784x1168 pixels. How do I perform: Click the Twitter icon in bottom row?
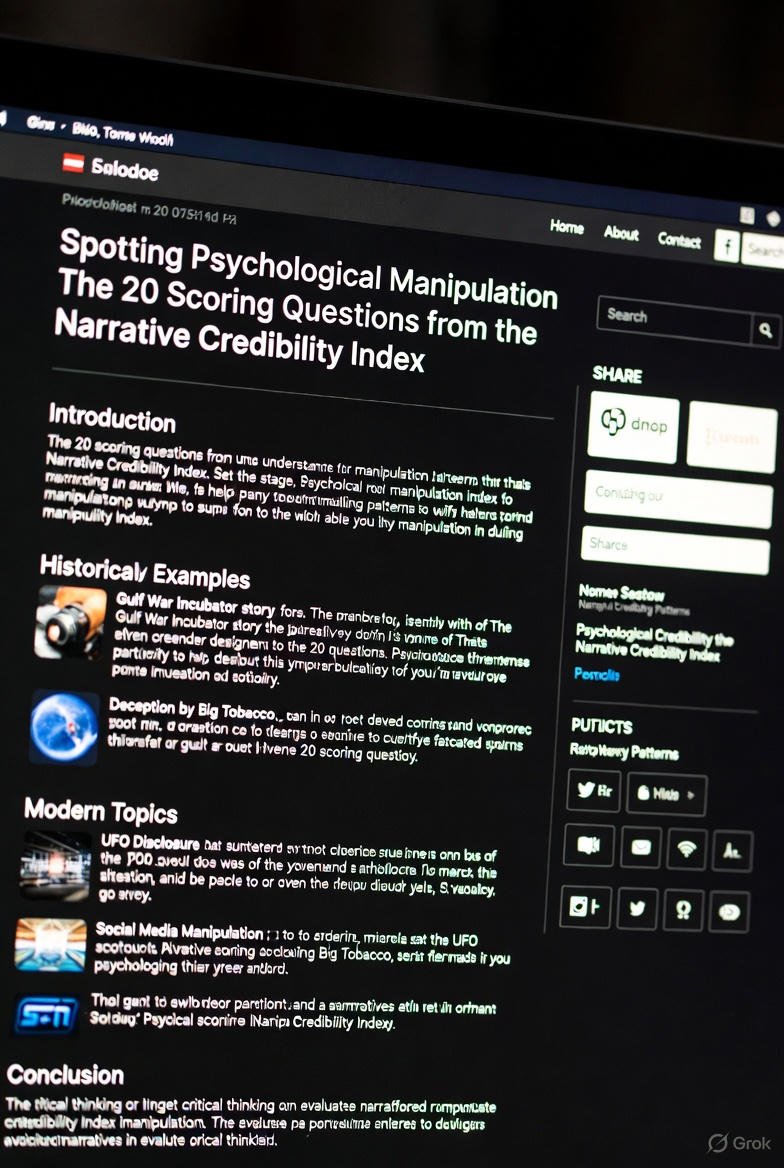pos(636,908)
